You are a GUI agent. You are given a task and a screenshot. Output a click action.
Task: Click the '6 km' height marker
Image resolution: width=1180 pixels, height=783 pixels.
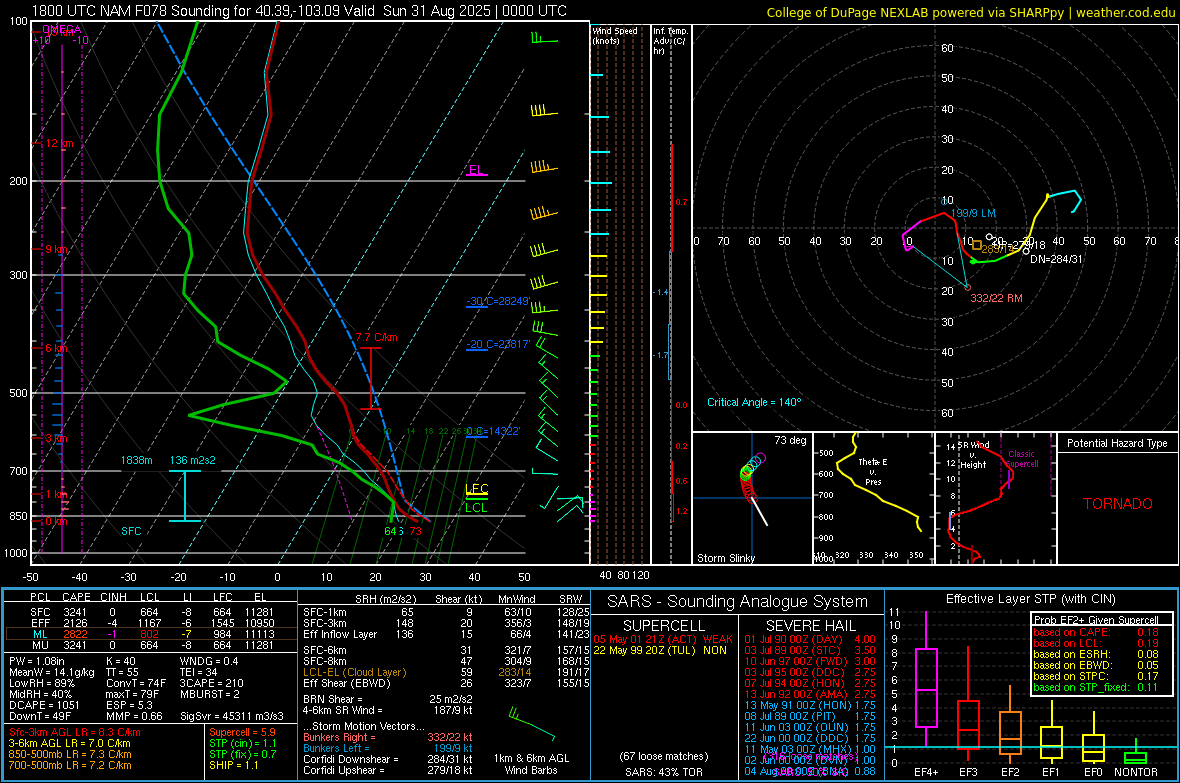click(x=56, y=349)
